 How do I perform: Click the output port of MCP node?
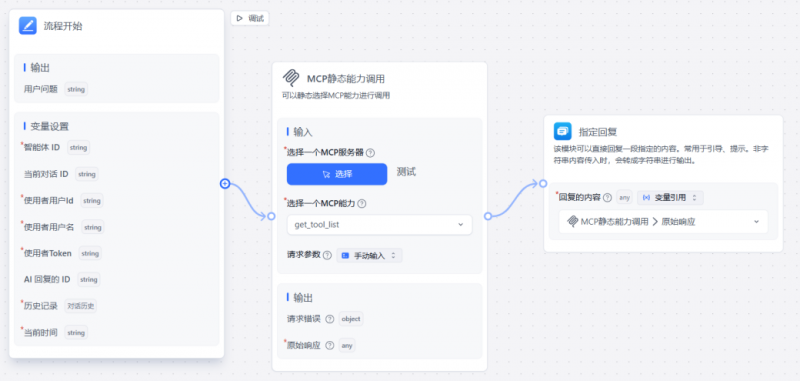coord(488,216)
